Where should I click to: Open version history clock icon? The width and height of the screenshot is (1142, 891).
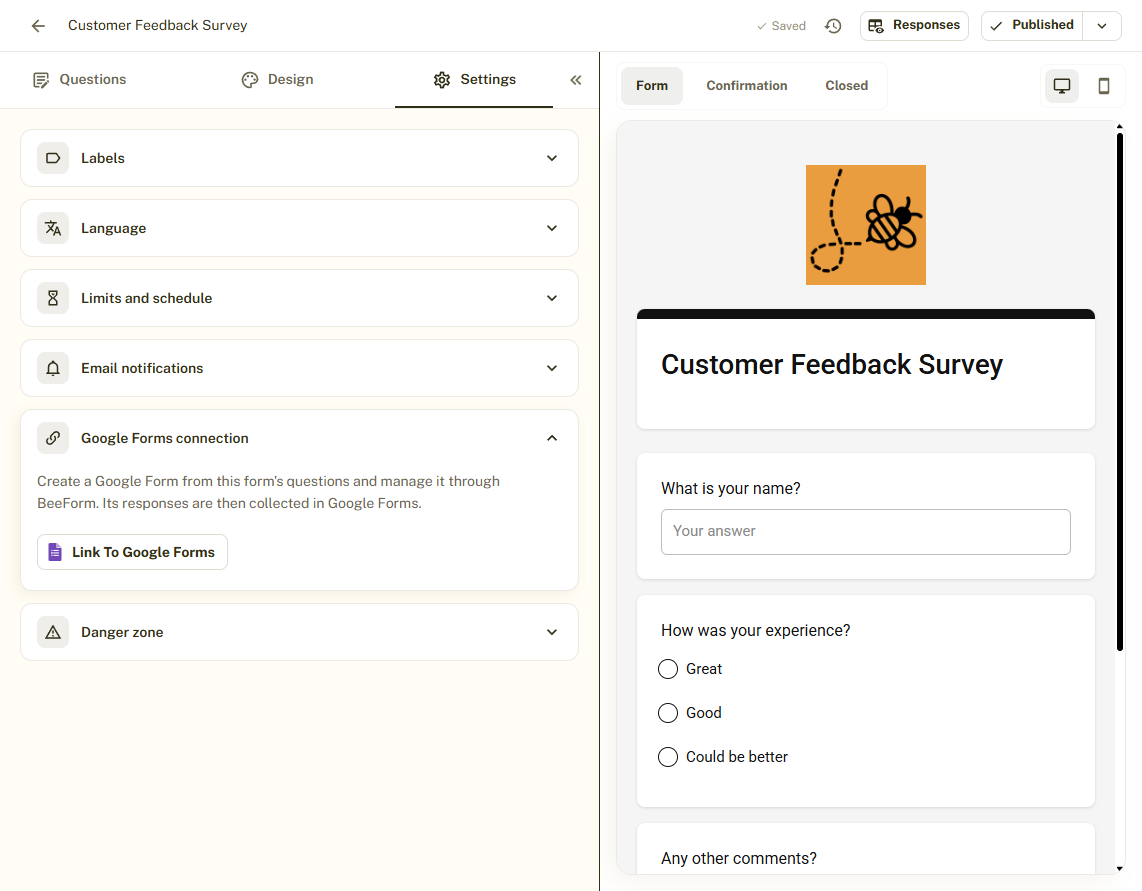[833, 26]
